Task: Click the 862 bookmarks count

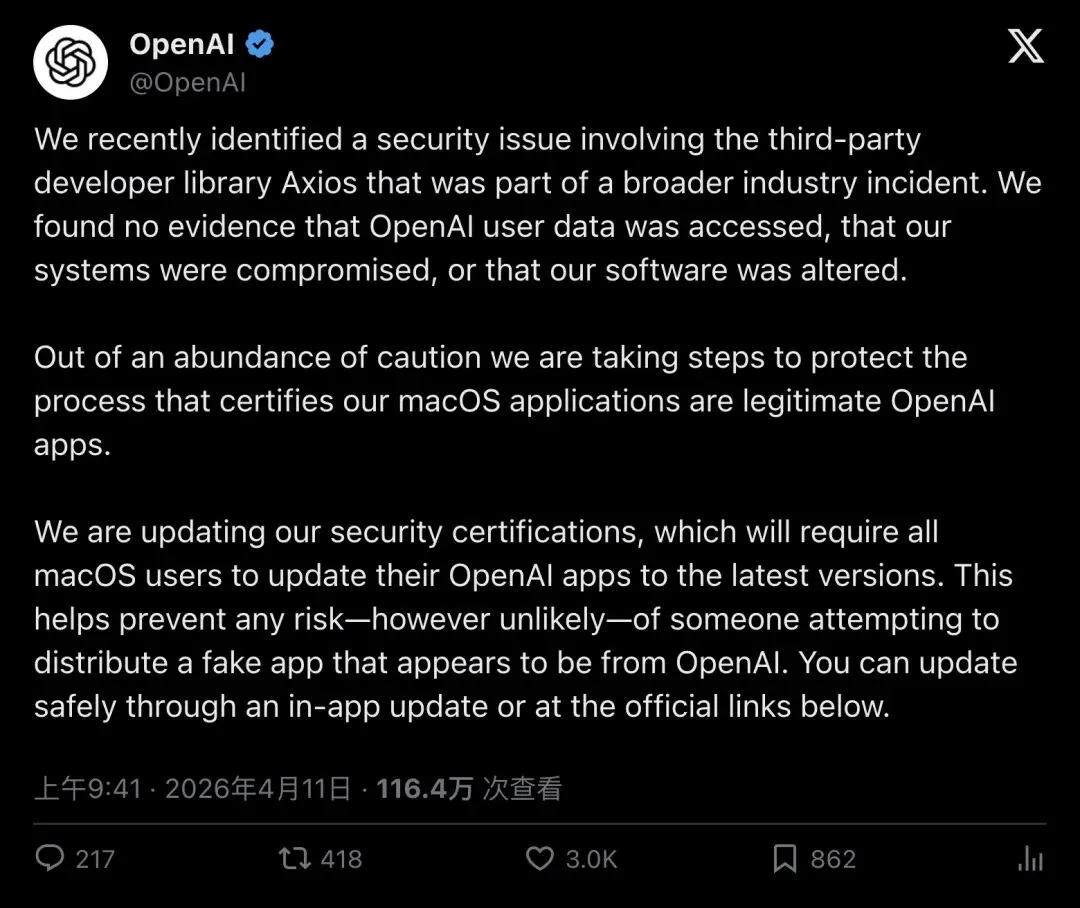Action: click(833, 859)
